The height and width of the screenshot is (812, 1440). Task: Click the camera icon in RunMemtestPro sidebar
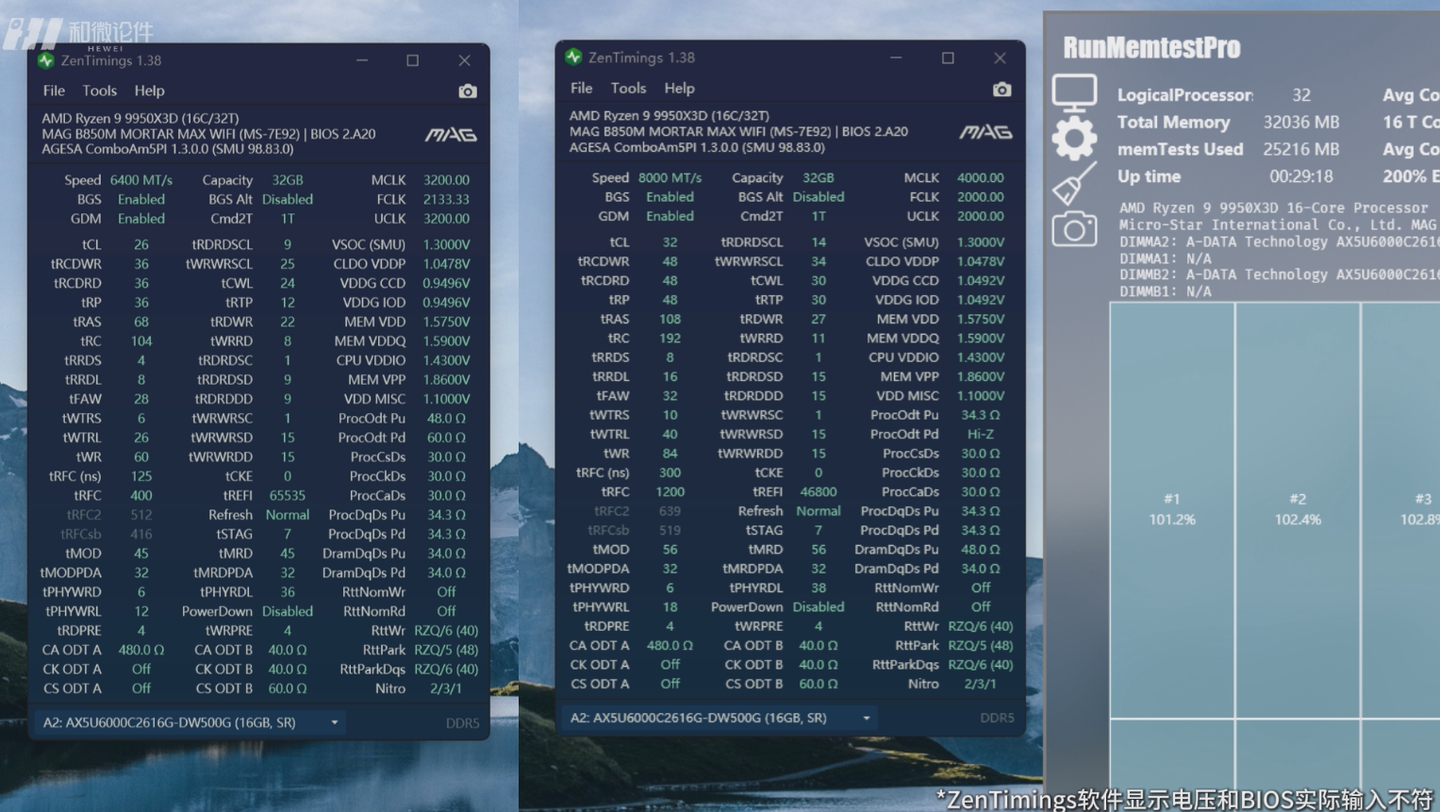[x=1074, y=230]
